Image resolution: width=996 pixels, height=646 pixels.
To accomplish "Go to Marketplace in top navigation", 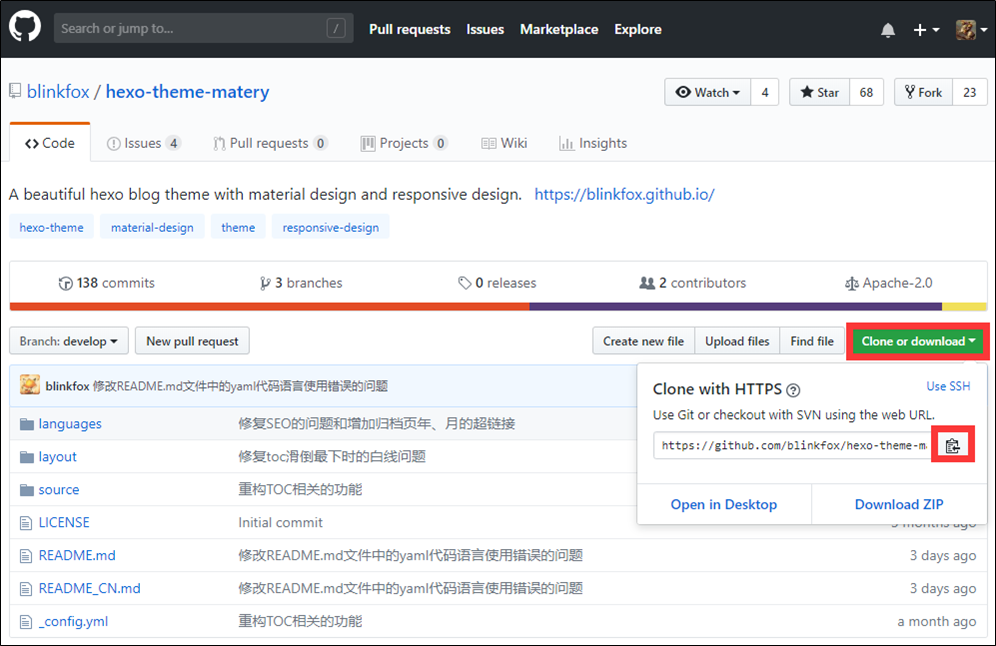I will 559,29.
